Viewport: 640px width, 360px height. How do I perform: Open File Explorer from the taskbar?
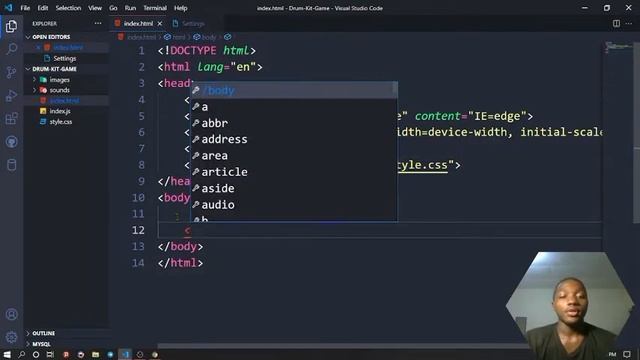click(95, 354)
